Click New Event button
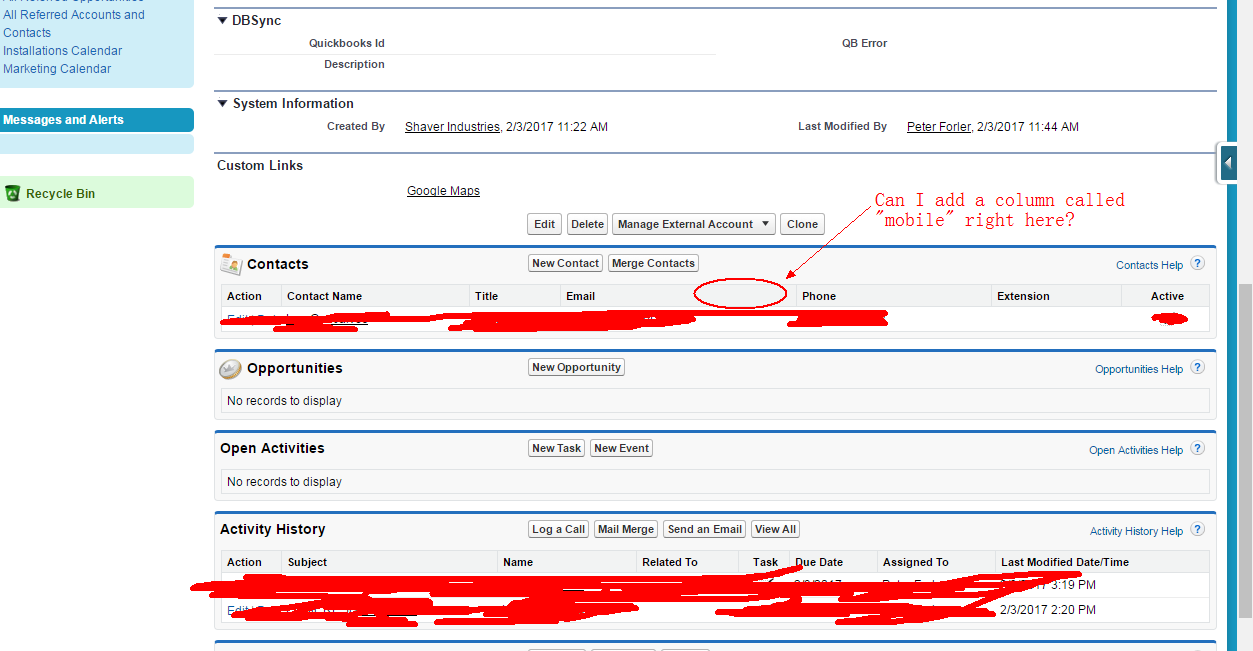Viewport: 1253px width, 651px height. click(x=621, y=448)
